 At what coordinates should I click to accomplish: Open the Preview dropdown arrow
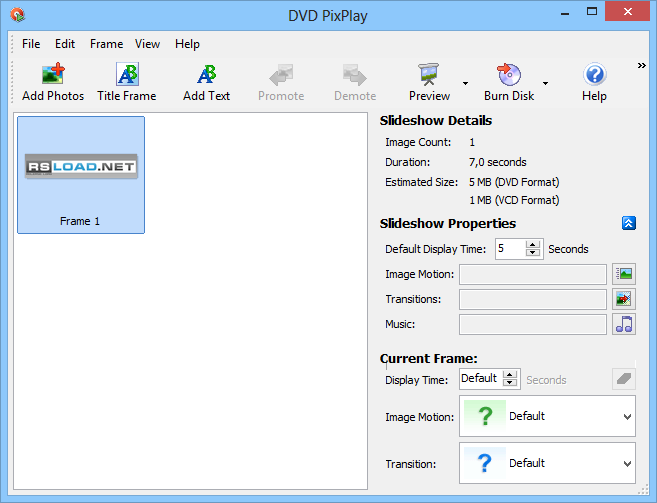(465, 83)
